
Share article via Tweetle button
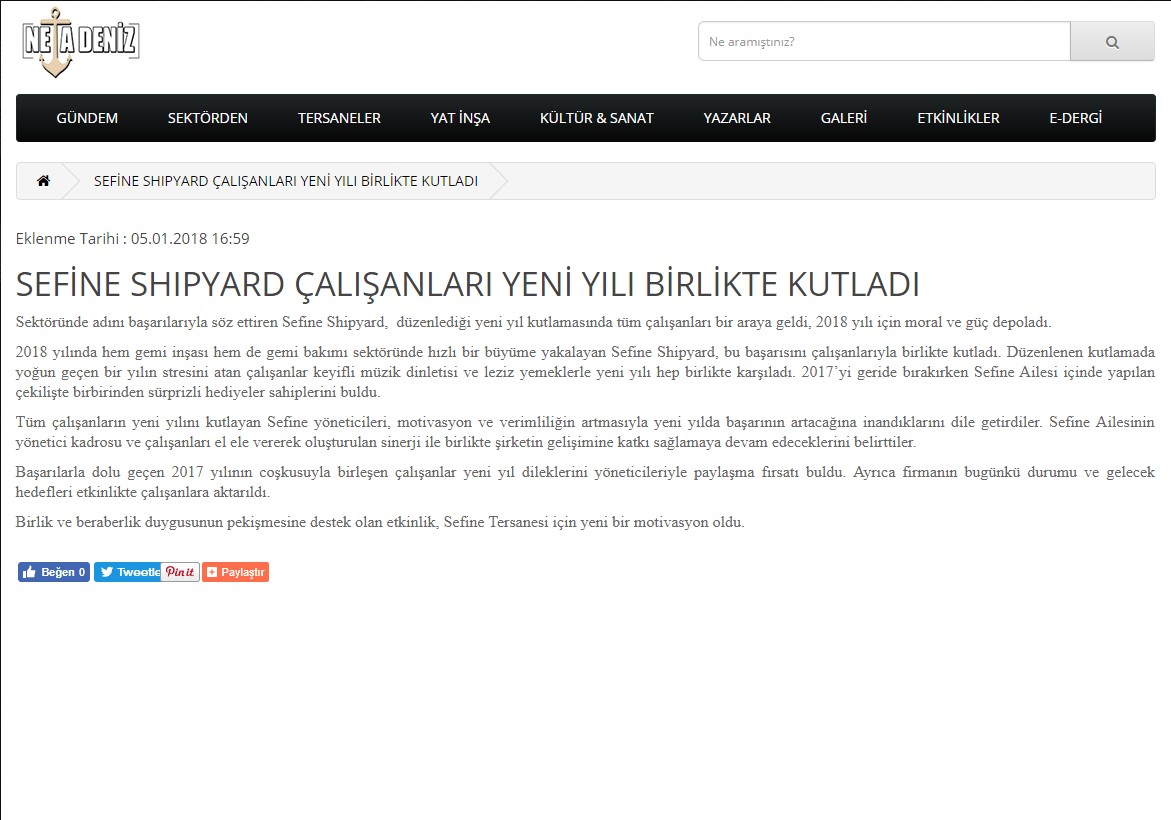click(x=127, y=572)
